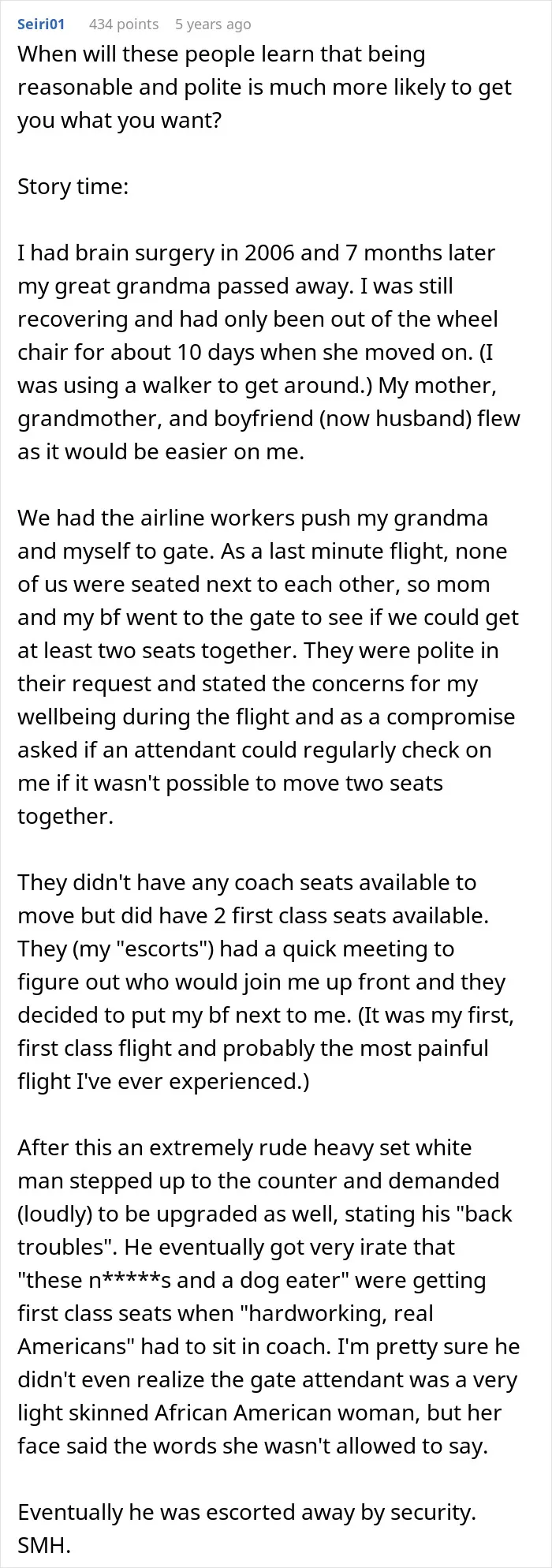Screen dimensions: 552x1568
Task: Click the paragraph beginning 'We had the airline workers'
Action: [268, 667]
